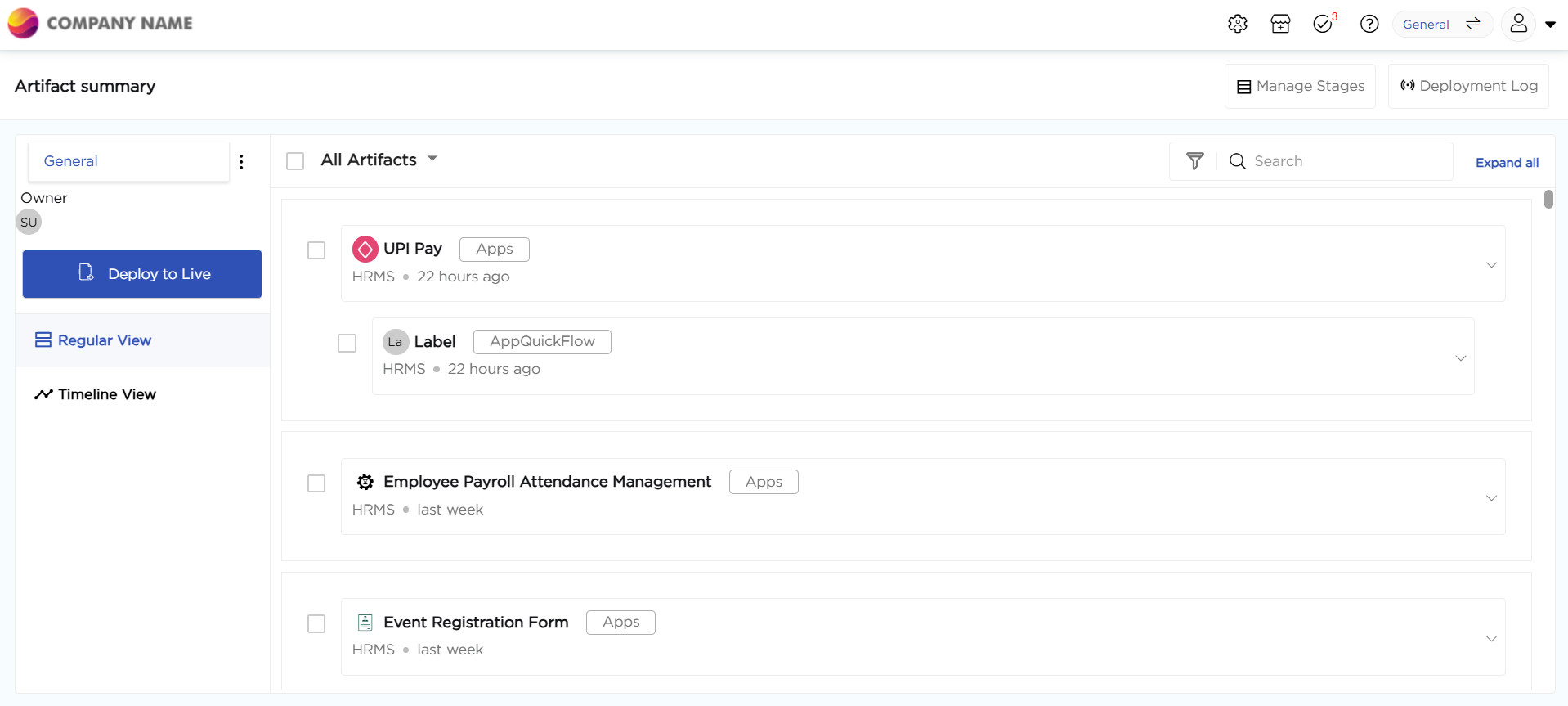The width and height of the screenshot is (1568, 706).
Task: Select Regular View in sidebar
Action: [x=104, y=340]
